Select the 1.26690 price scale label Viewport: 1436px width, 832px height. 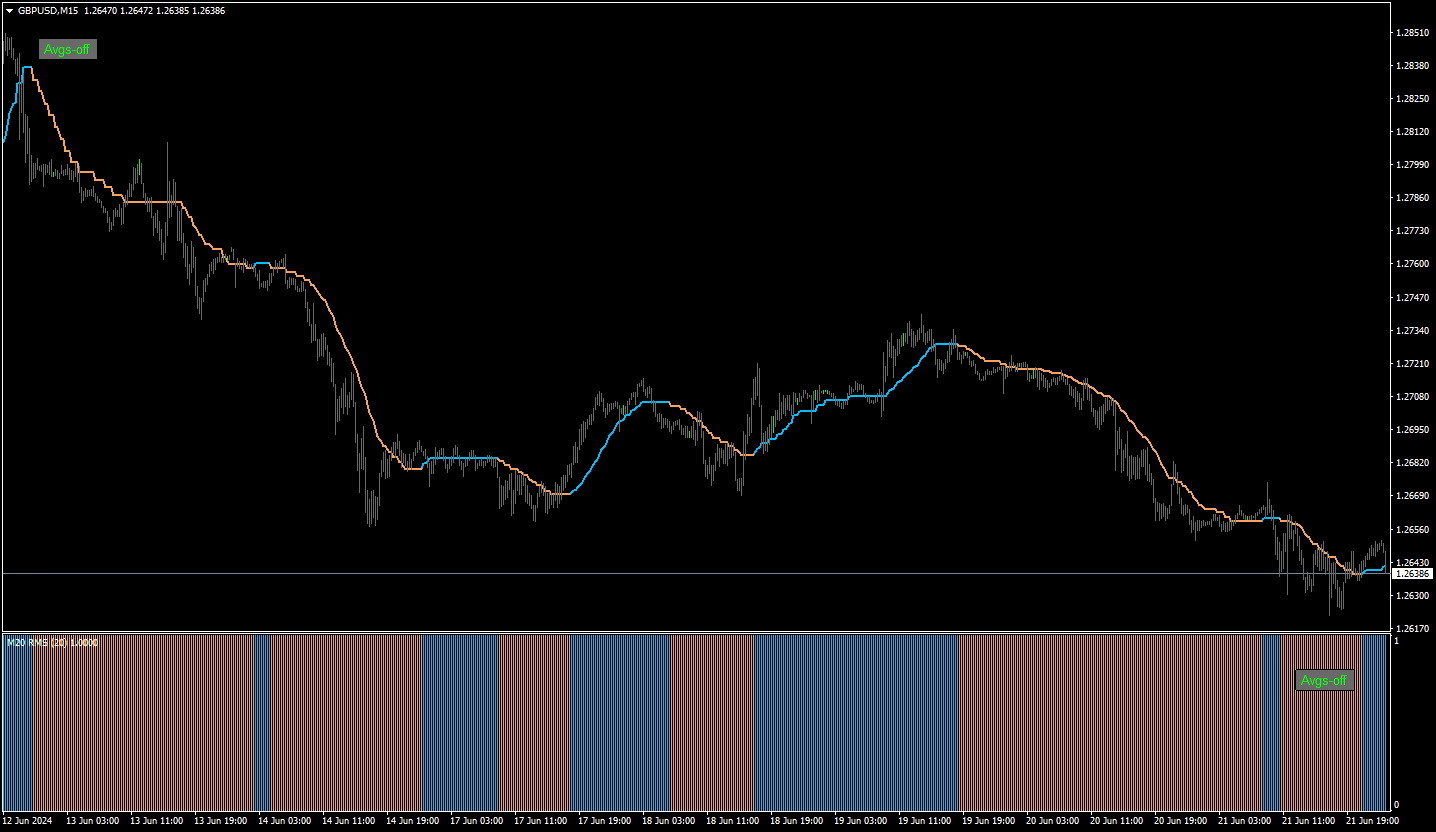(1411, 495)
